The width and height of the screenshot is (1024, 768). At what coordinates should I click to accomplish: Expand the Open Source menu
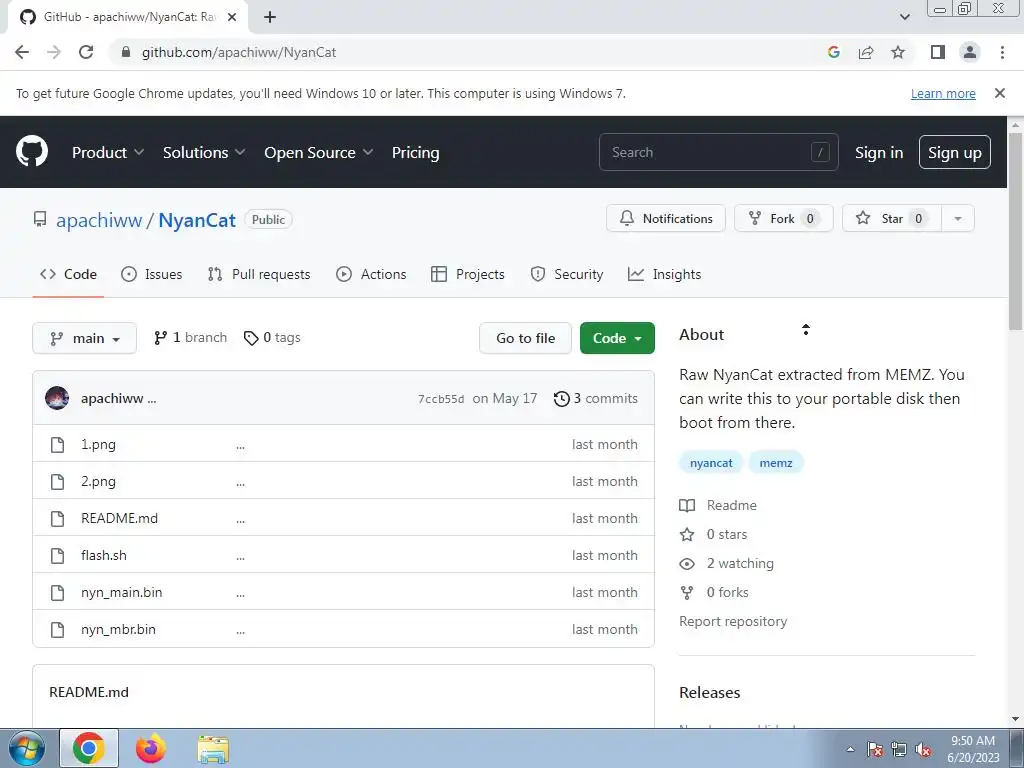(319, 152)
